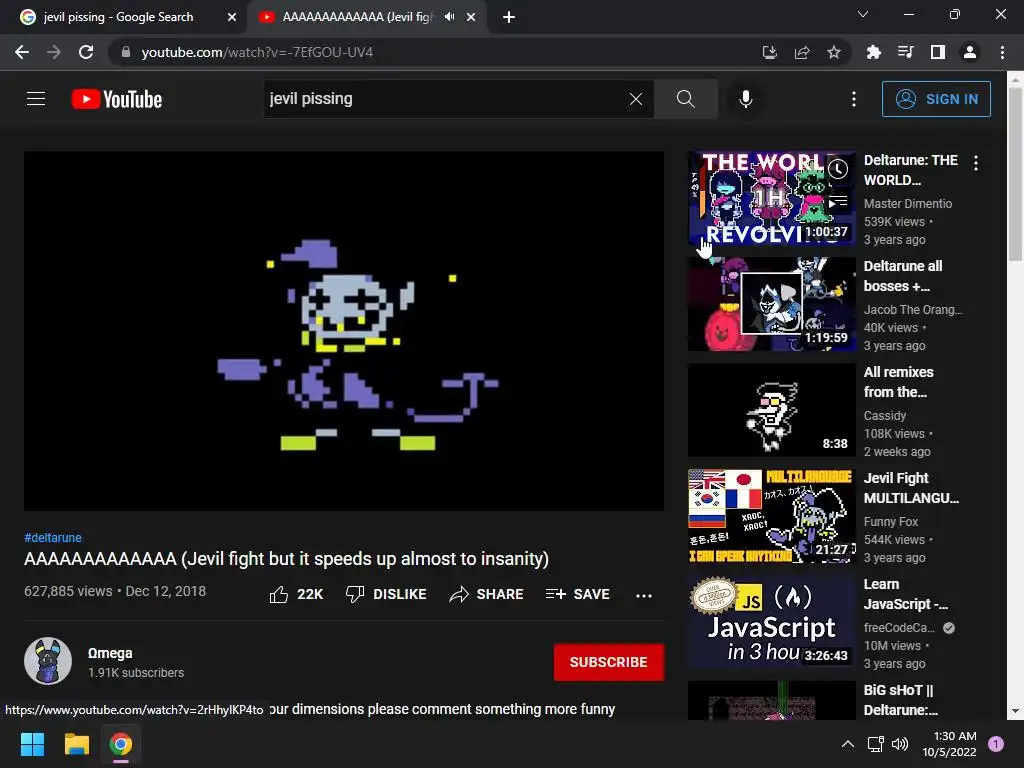Screen dimensions: 1024x768
Task: Open Deltarune all bosses thumbnail
Action: (x=772, y=304)
